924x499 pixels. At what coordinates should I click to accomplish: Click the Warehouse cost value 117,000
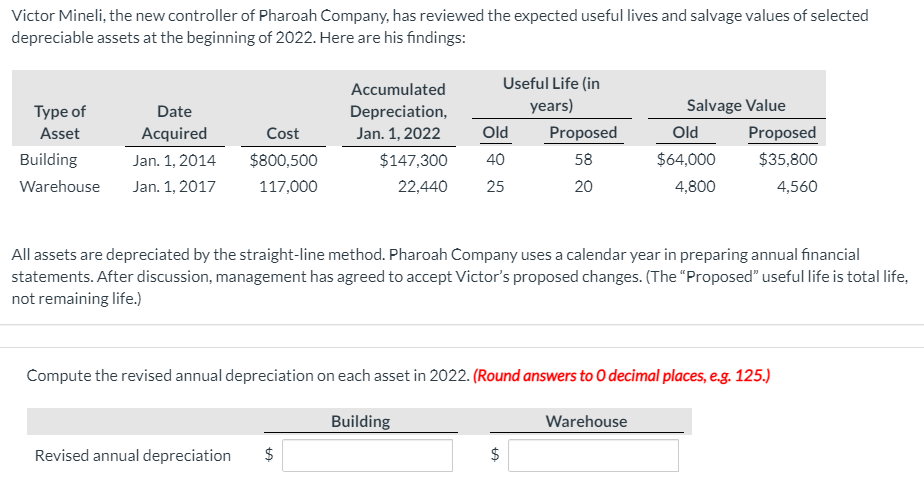tap(288, 186)
